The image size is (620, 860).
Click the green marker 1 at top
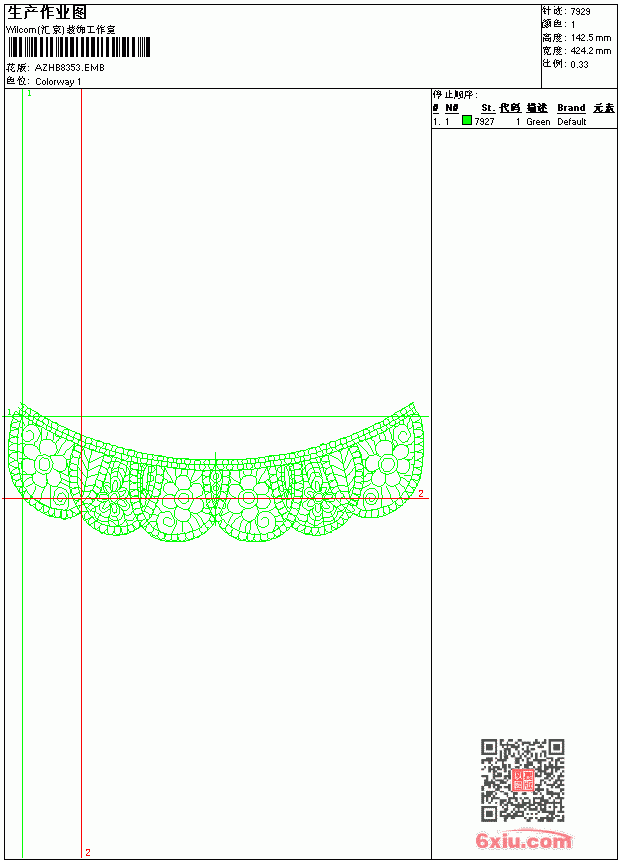tap(30, 94)
